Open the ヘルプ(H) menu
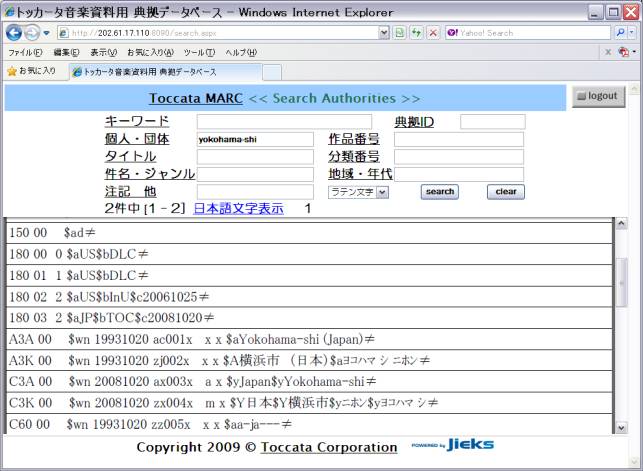The height and width of the screenshot is (471, 643). click(241, 52)
